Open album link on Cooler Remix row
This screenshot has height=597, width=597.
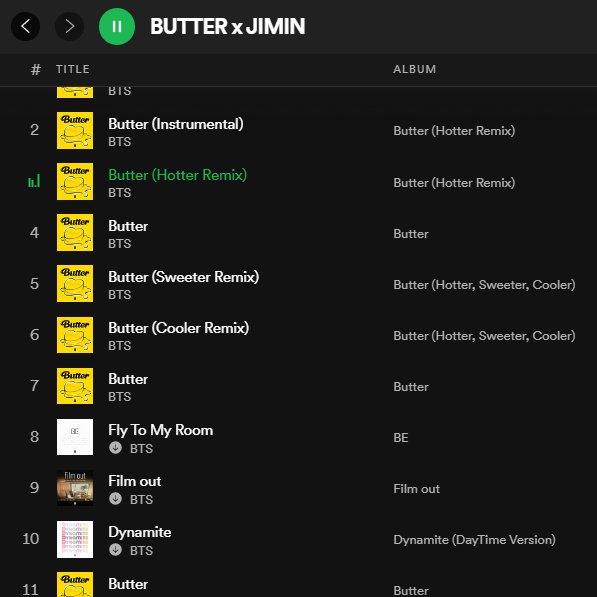tap(484, 336)
